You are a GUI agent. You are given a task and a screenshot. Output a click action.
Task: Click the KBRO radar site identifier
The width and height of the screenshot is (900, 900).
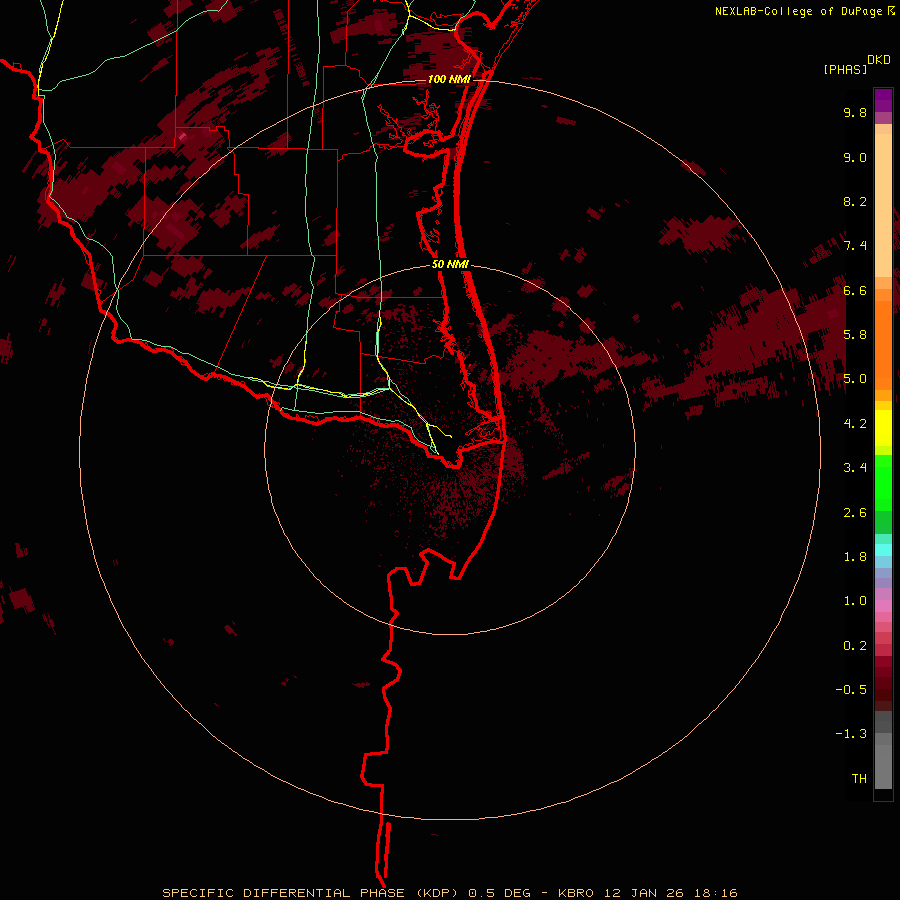point(577,893)
